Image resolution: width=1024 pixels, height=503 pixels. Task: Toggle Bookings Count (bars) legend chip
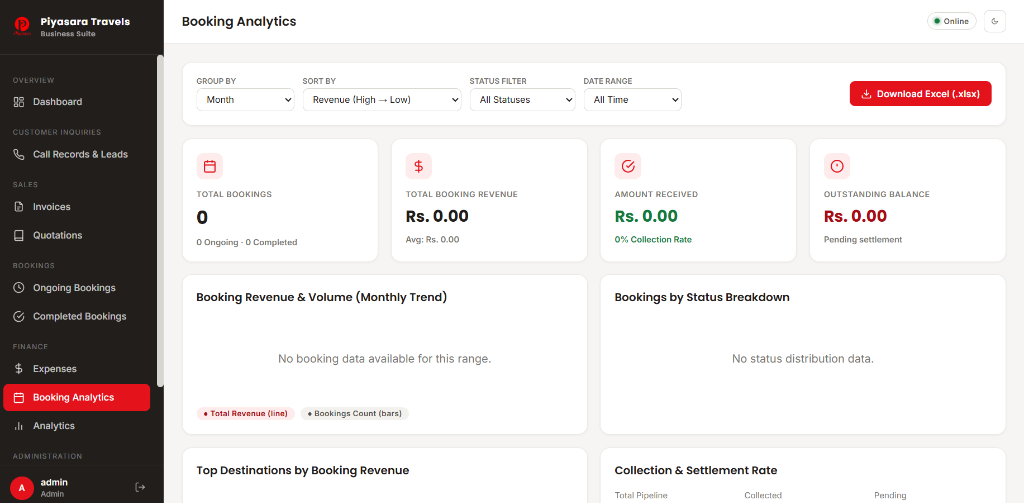pyautogui.click(x=355, y=414)
